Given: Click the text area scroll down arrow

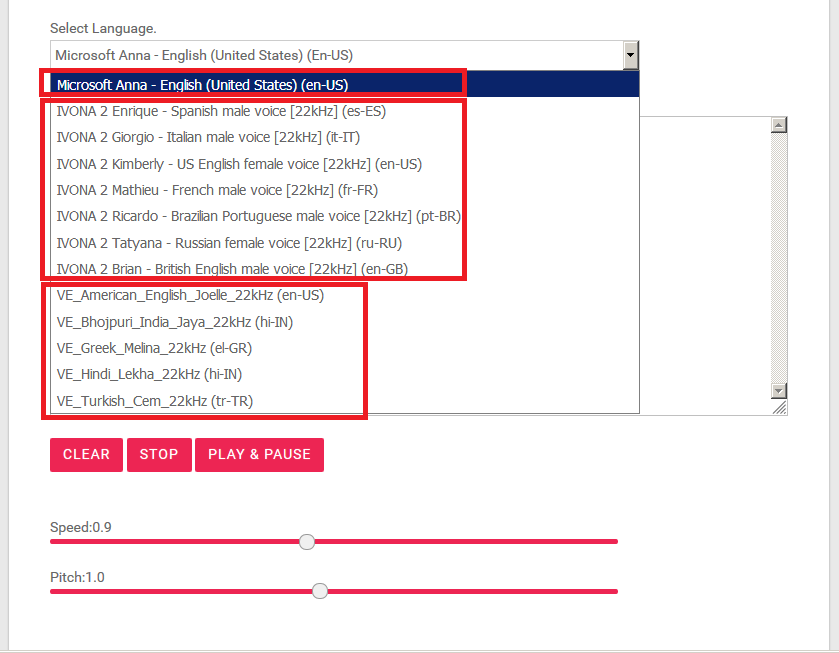Looking at the screenshot, I should pos(779,391).
